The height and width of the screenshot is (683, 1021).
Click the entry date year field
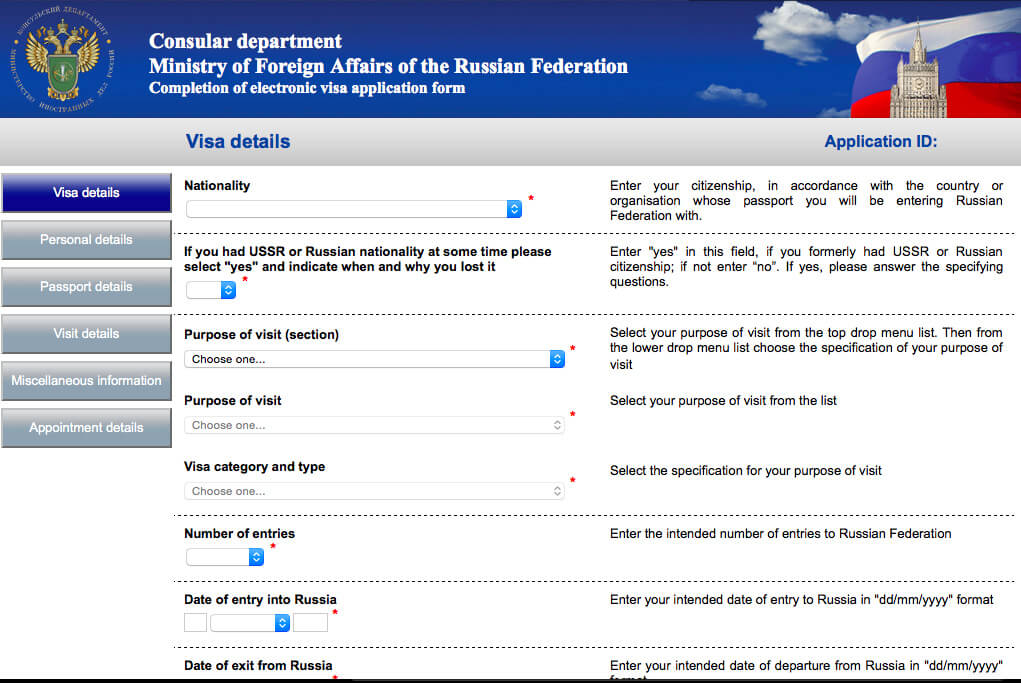(x=310, y=622)
